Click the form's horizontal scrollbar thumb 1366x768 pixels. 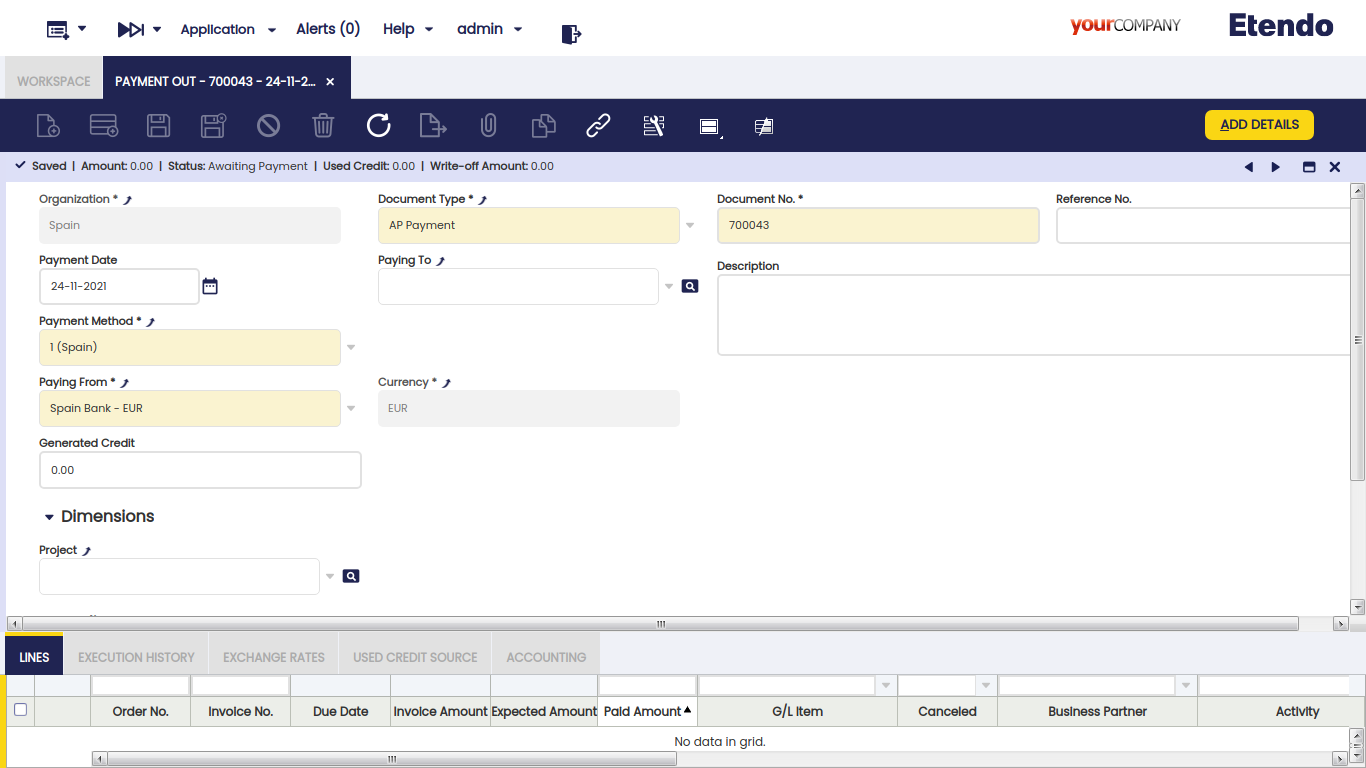pos(660,623)
